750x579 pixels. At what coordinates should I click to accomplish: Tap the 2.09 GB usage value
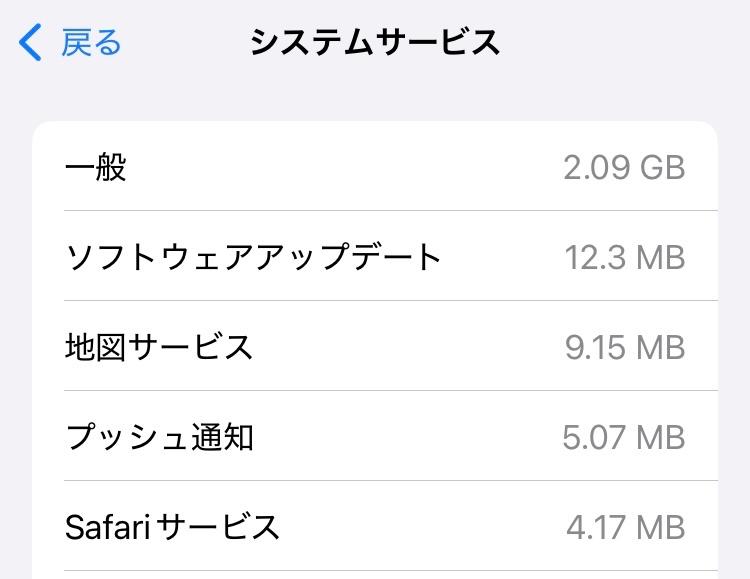click(624, 167)
